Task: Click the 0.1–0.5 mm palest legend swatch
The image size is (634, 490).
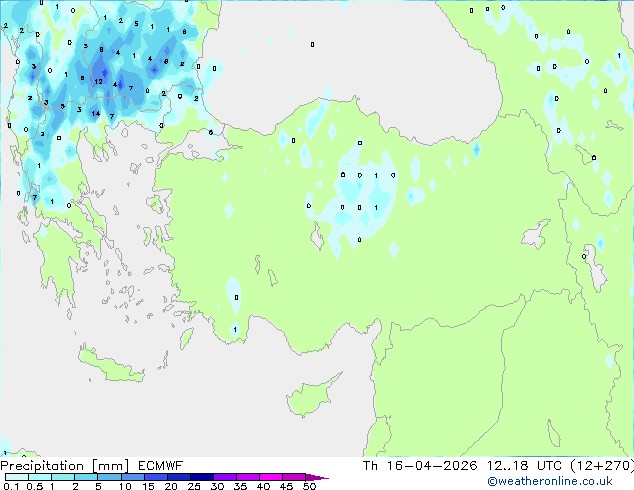Action: point(17,477)
